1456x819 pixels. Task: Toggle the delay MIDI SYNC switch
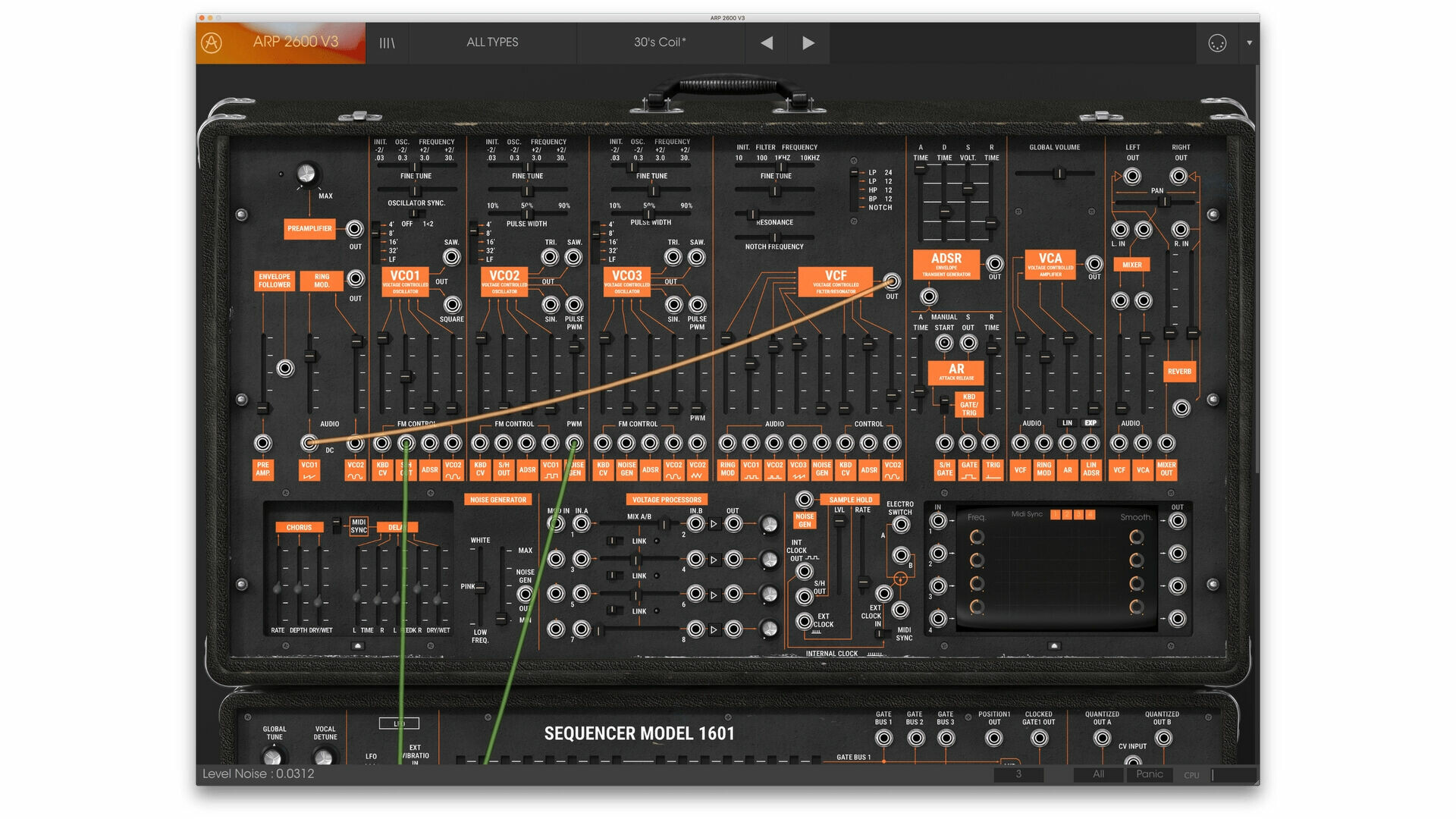click(337, 526)
